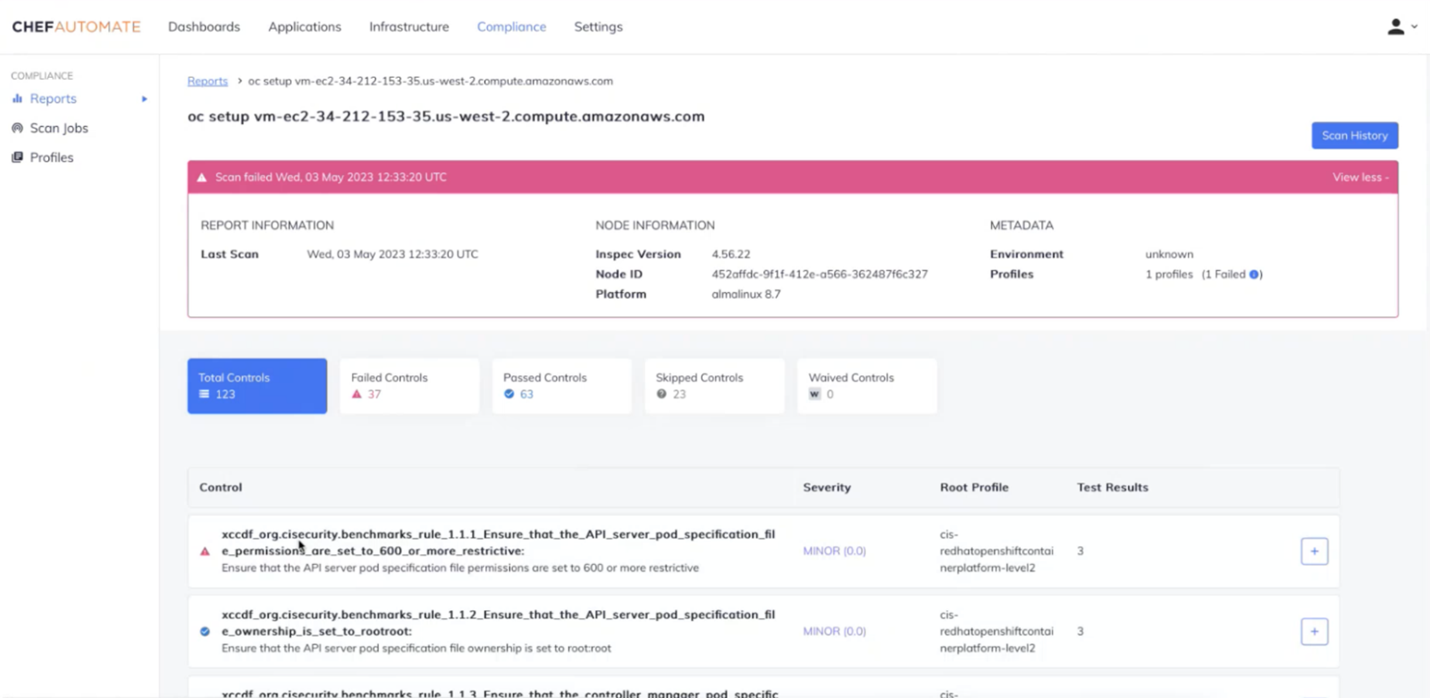Viewport: 1430px width, 698px height.
Task: Switch to the Compliance tab
Action: [511, 27]
